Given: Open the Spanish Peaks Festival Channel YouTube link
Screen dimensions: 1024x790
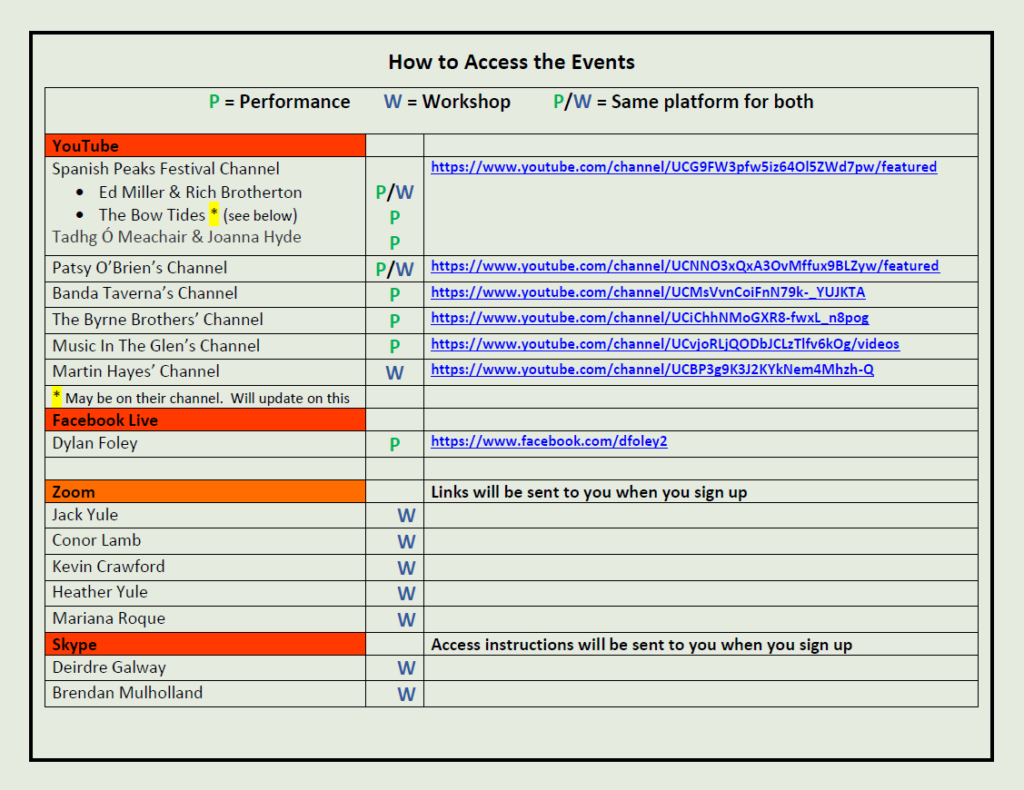Looking at the screenshot, I should (x=684, y=167).
